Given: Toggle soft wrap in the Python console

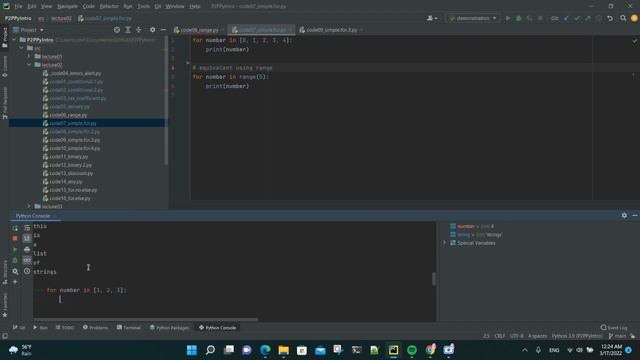Looking at the screenshot, I should click(x=27, y=228).
